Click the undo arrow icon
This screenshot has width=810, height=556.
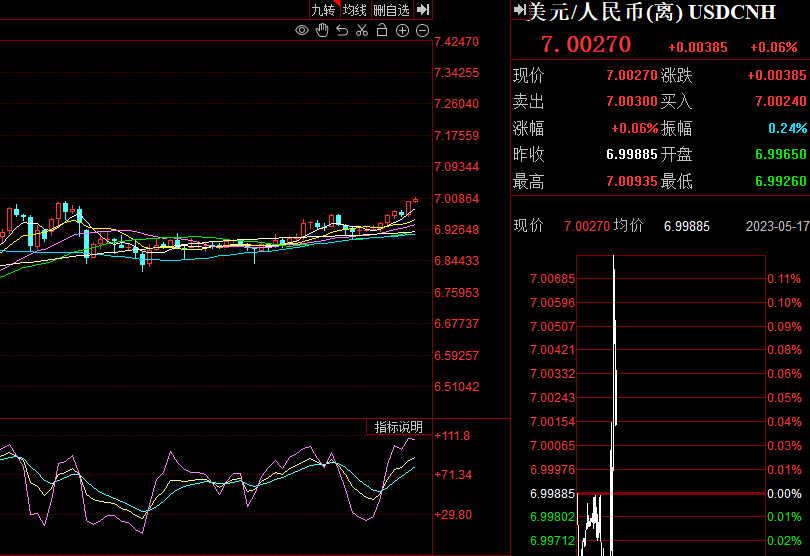click(342, 31)
